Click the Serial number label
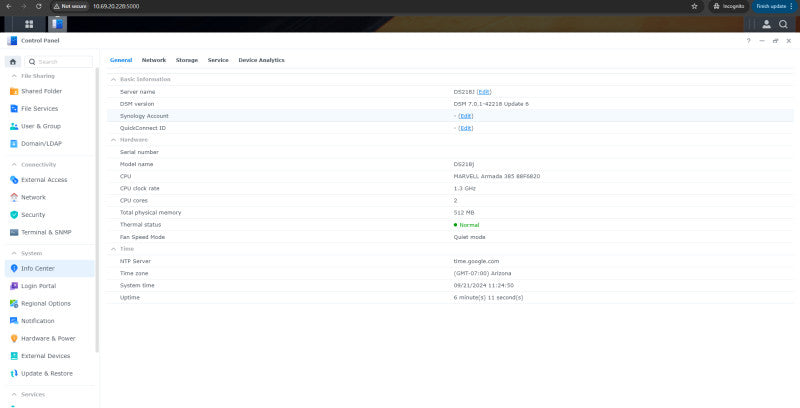Screen dimensions: 800x408 coord(139,152)
